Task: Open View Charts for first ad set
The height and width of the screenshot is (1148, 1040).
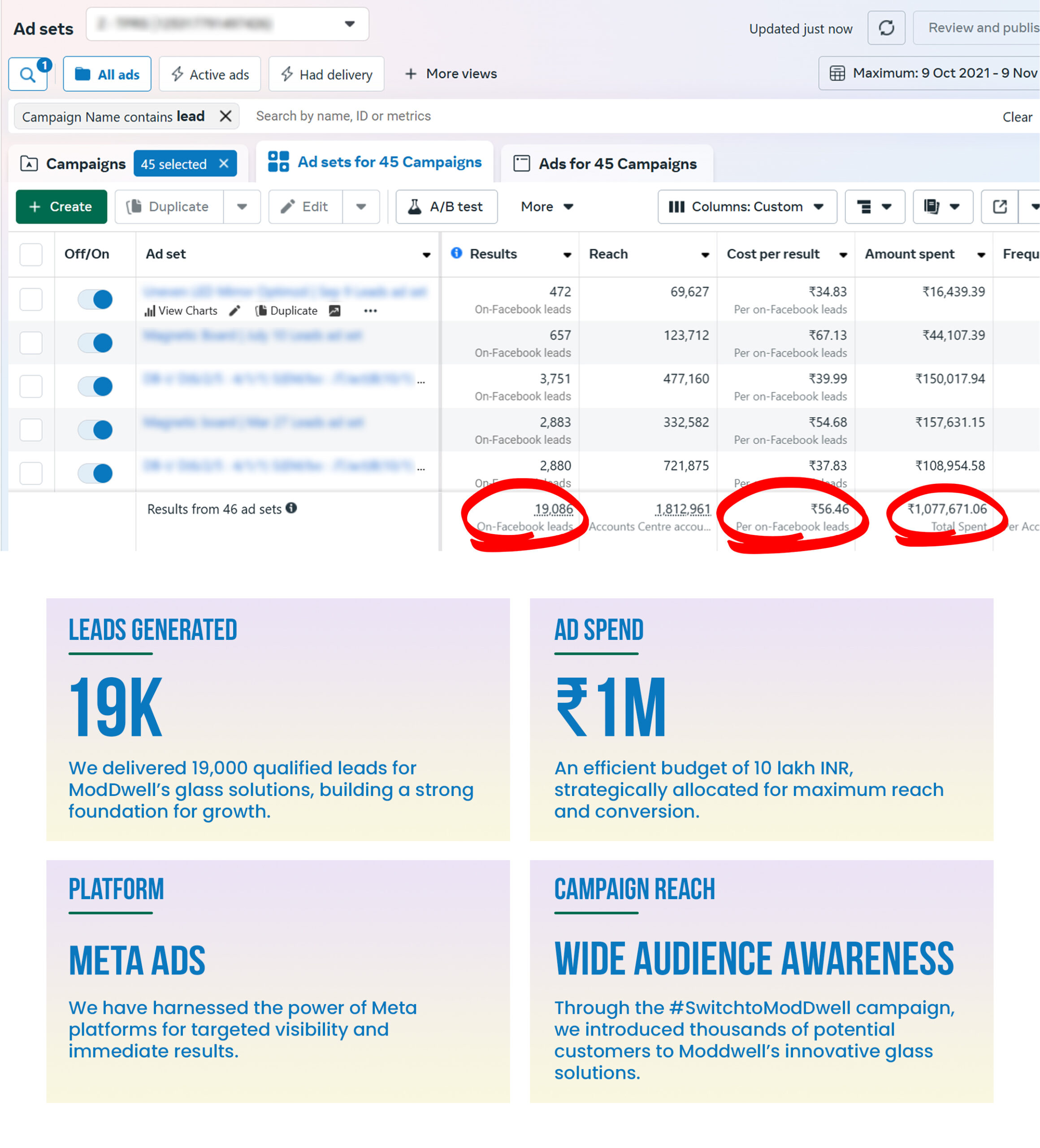Action: click(181, 311)
